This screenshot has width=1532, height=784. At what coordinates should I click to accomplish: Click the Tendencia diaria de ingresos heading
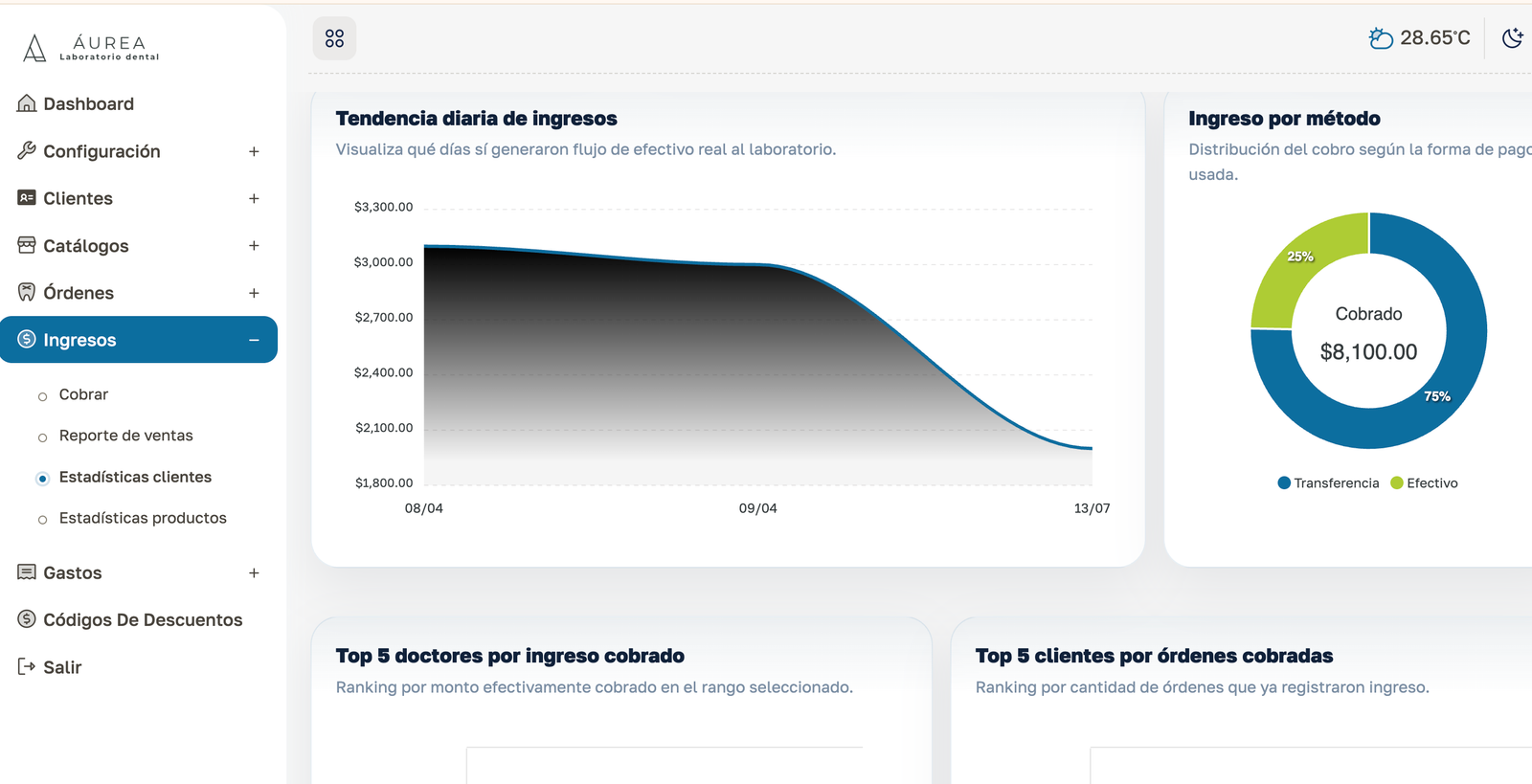477,119
